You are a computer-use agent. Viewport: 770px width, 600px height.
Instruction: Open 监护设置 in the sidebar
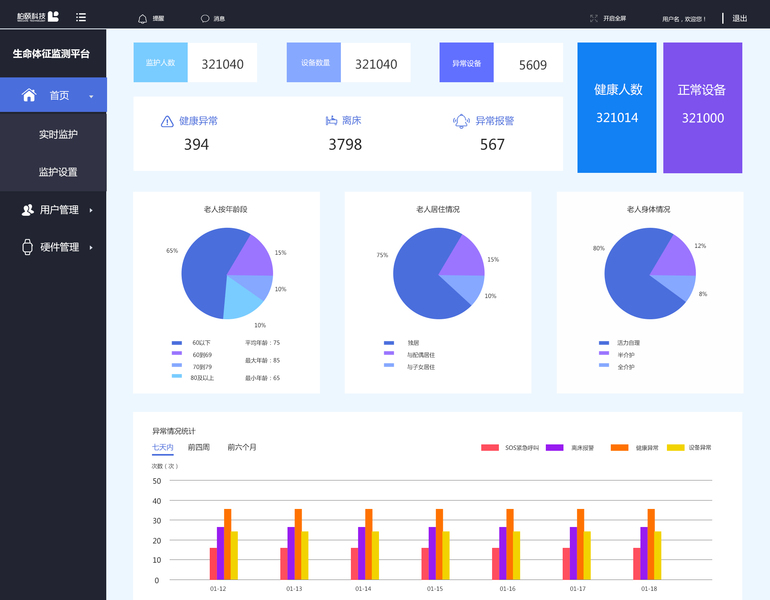(x=58, y=172)
